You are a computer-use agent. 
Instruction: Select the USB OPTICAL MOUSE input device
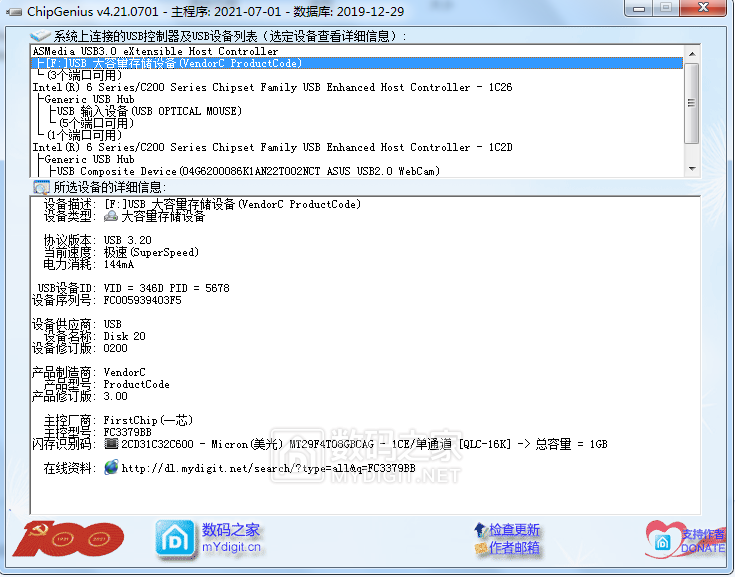point(148,111)
